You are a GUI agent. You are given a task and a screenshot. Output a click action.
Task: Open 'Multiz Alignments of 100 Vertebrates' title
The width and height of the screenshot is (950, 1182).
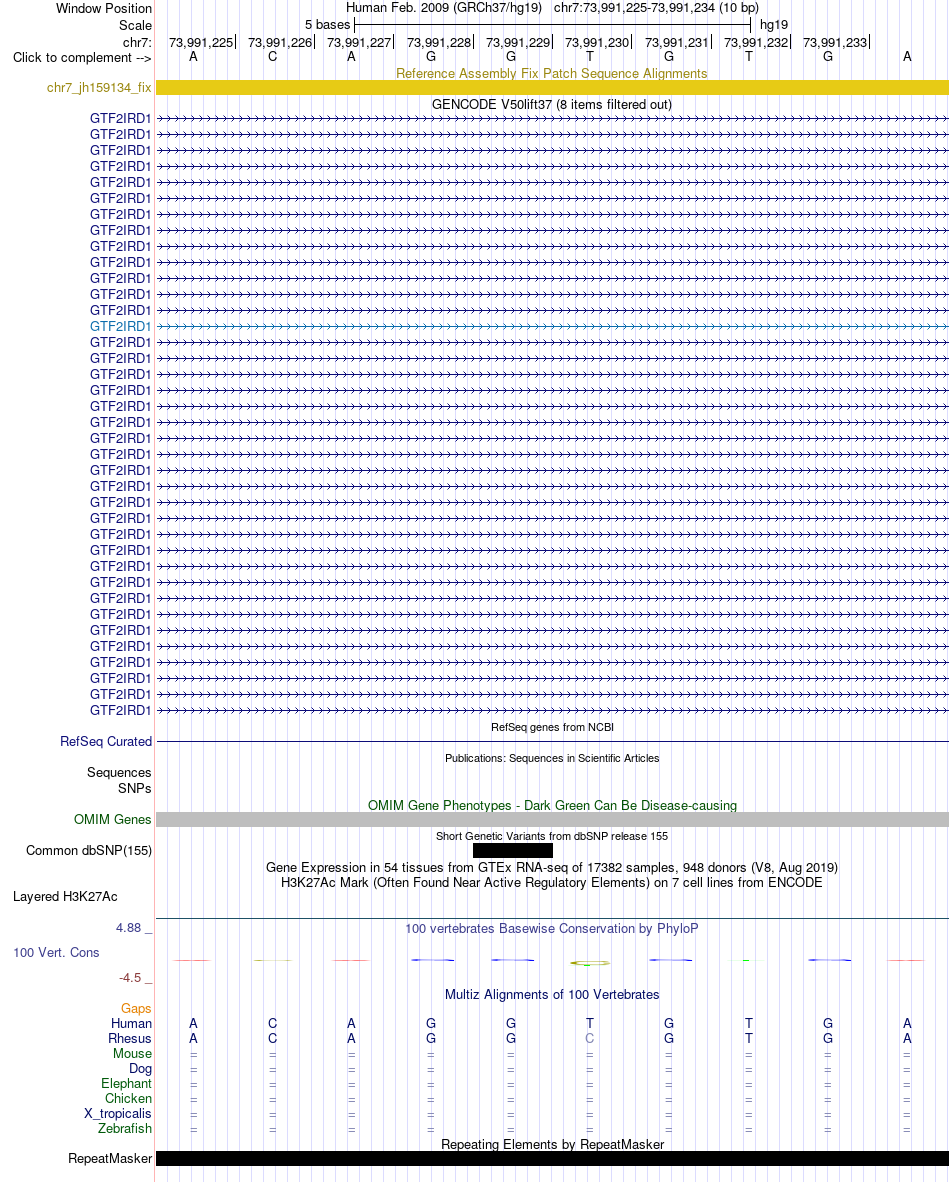(x=552, y=994)
